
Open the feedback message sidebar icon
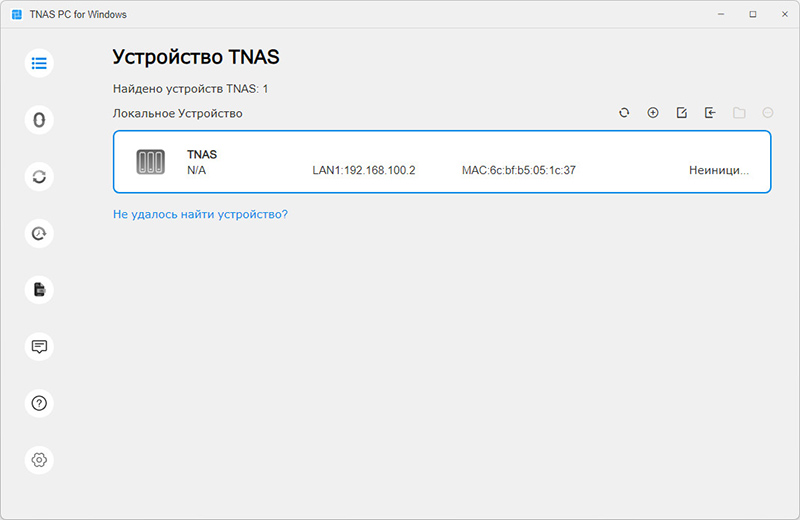[39, 346]
